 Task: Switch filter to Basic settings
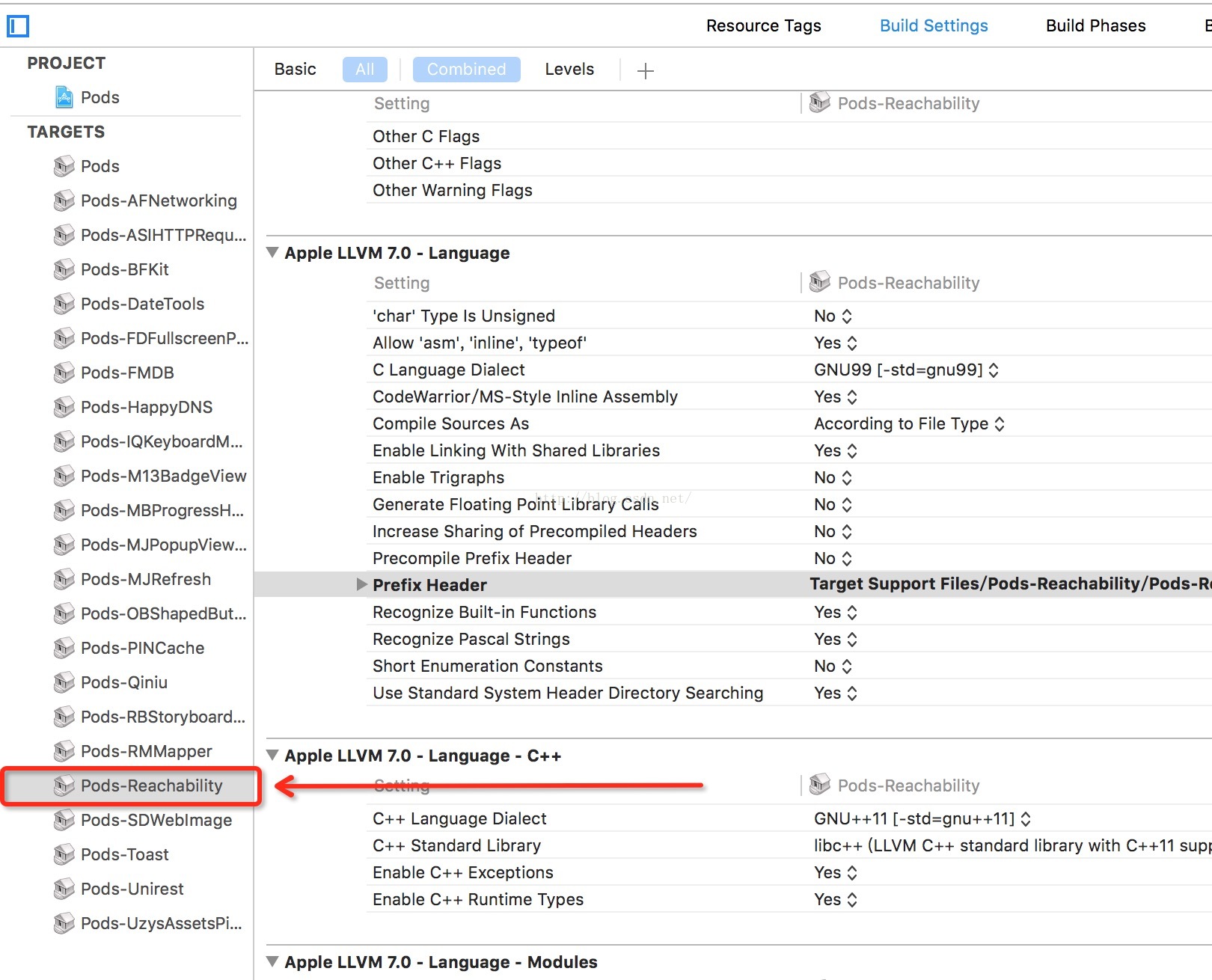(x=295, y=70)
